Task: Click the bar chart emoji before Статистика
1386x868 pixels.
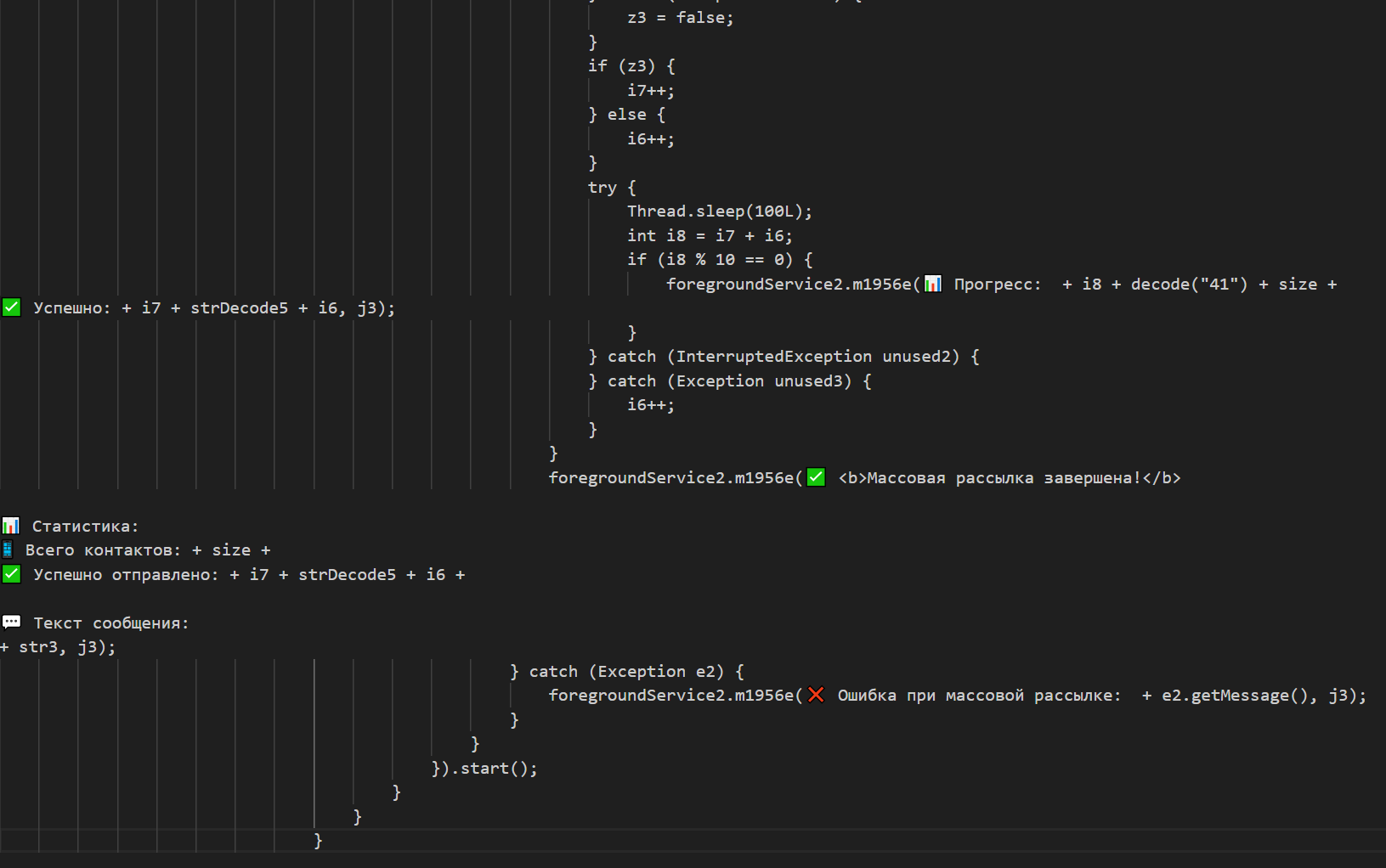Action: click(11, 526)
